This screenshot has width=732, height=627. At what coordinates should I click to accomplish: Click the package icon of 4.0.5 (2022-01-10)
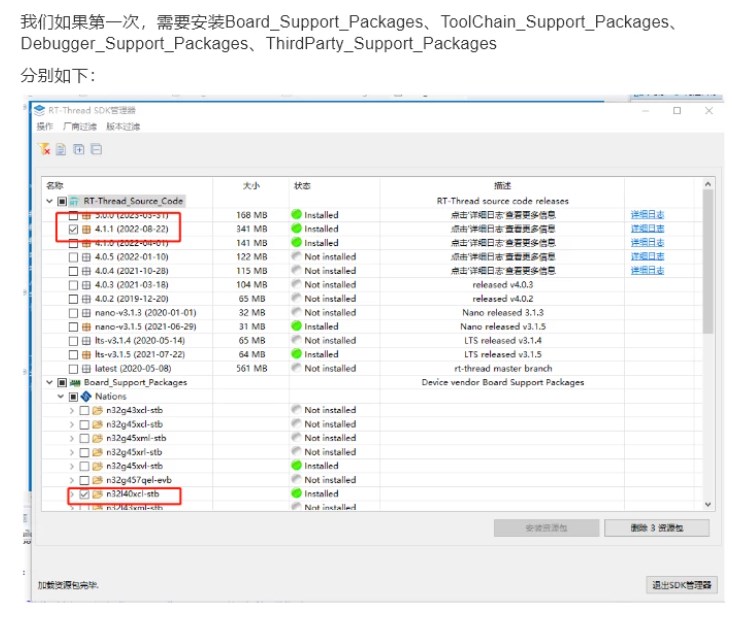(x=86, y=257)
